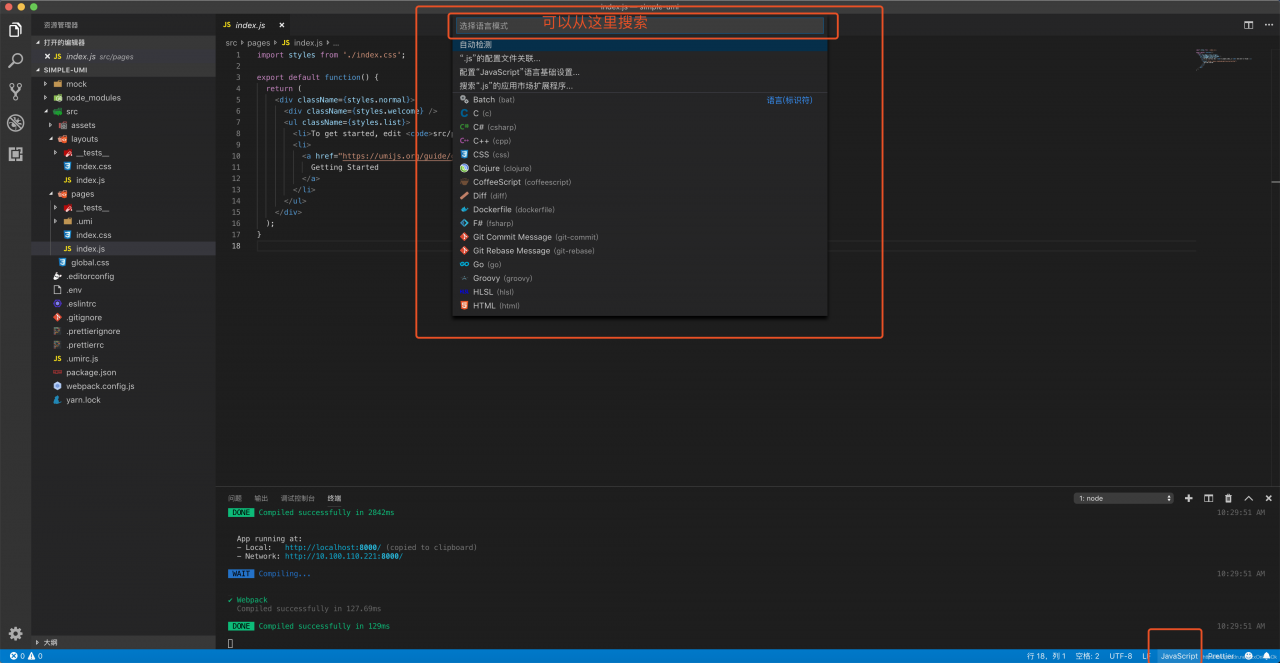Switch to the 输出 panel tab

coord(261,498)
